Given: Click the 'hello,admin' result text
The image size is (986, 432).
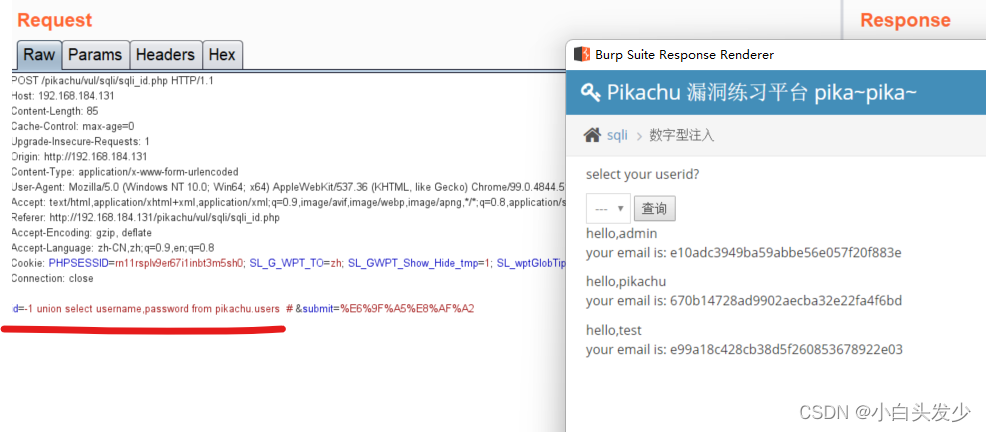Looking at the screenshot, I should (621, 234).
